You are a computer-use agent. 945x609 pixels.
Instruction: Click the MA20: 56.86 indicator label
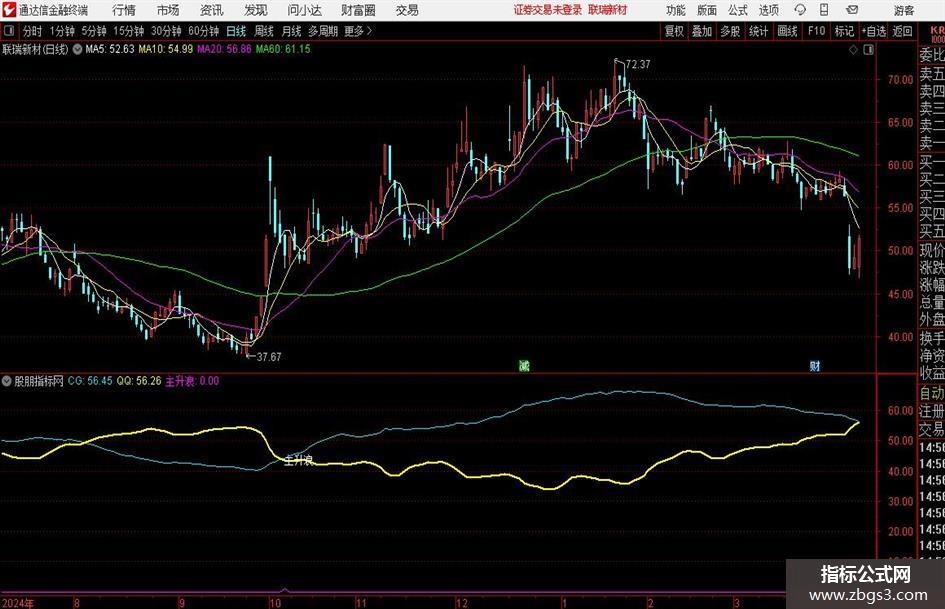[224, 49]
